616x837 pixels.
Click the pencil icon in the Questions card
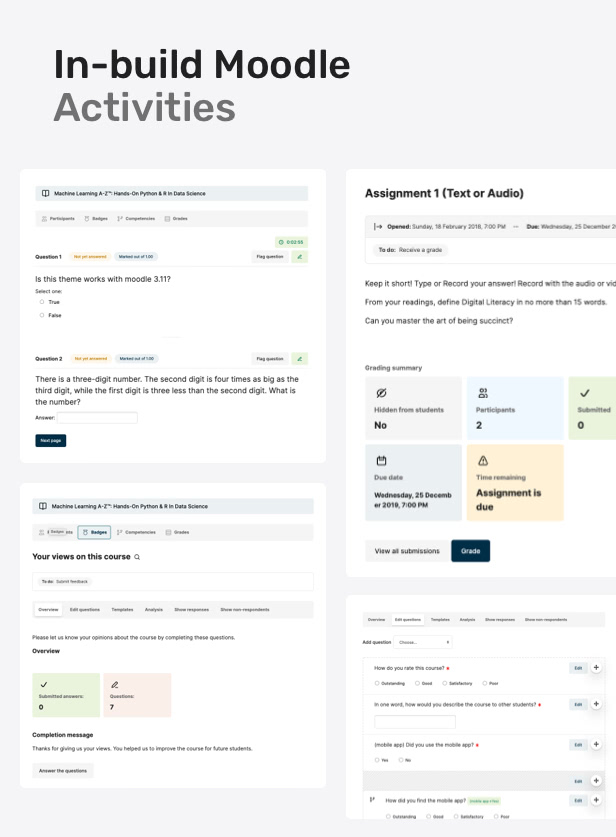click(x=114, y=684)
